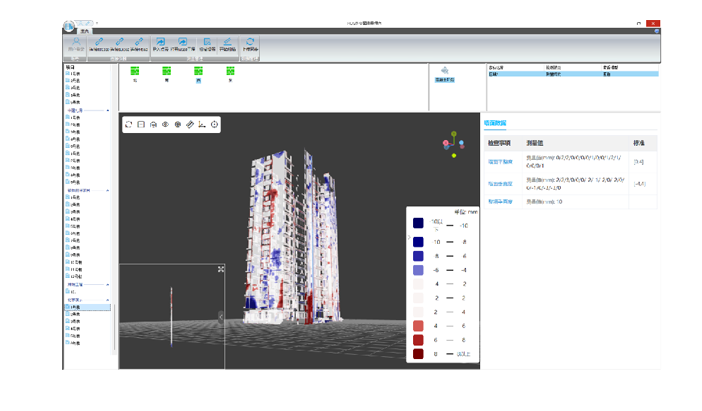
Task: Click the blue help icon below the close button
Action: pos(657,31)
